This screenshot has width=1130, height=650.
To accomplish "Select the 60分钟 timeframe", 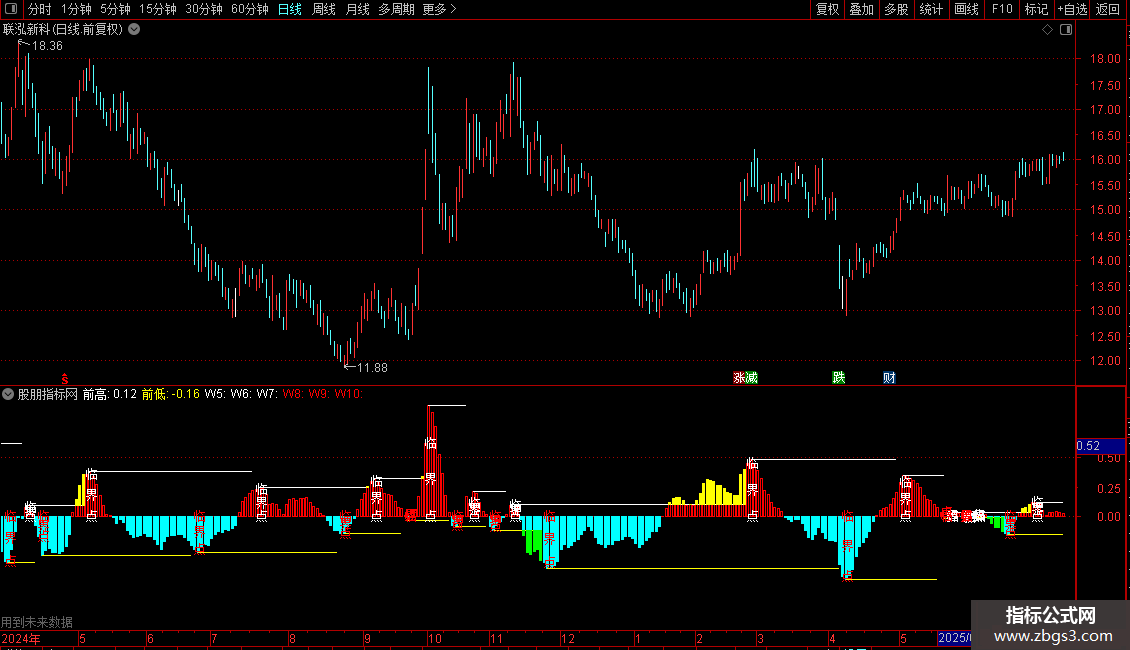I will (x=249, y=9).
